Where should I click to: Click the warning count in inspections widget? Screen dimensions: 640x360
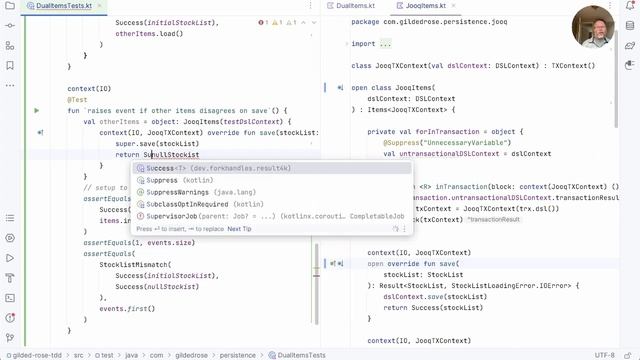[x=277, y=22]
